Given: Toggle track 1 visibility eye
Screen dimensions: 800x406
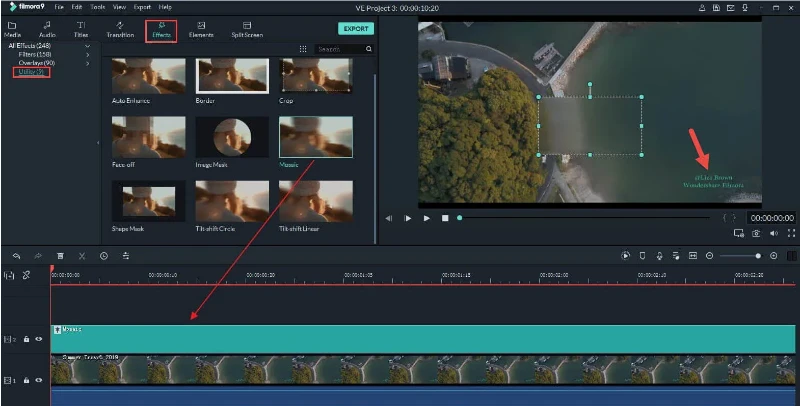Looking at the screenshot, I should coord(39,380).
